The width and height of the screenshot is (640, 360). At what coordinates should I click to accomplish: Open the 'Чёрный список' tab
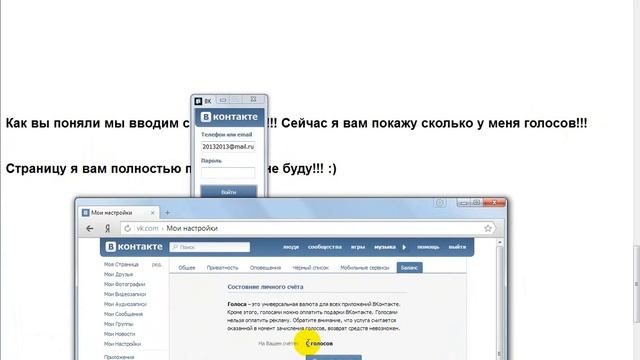tap(311, 268)
